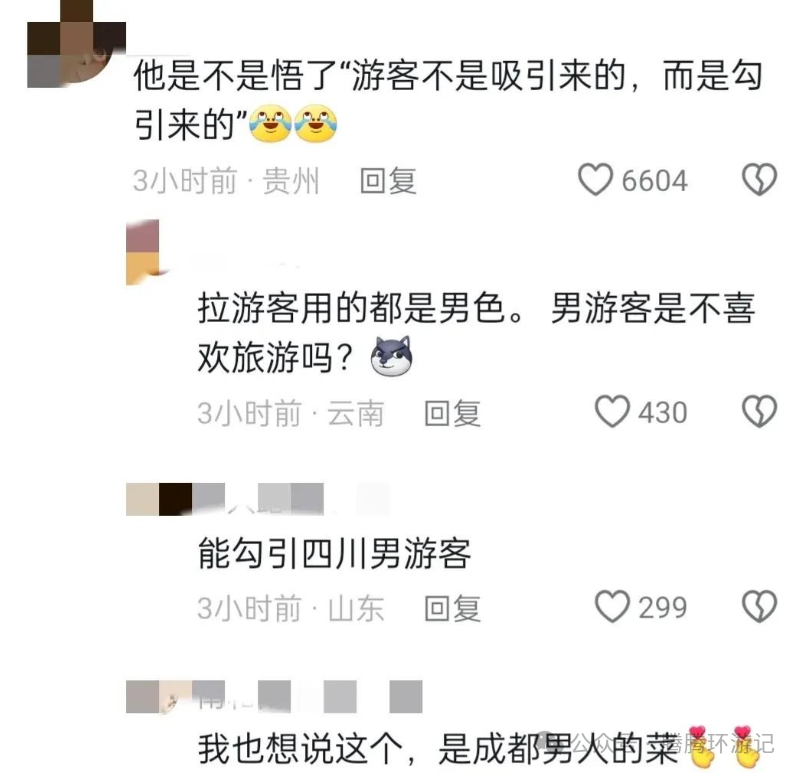800x775 pixels.
Task: Tap the husky dog emoji in reply
Action: [x=391, y=356]
